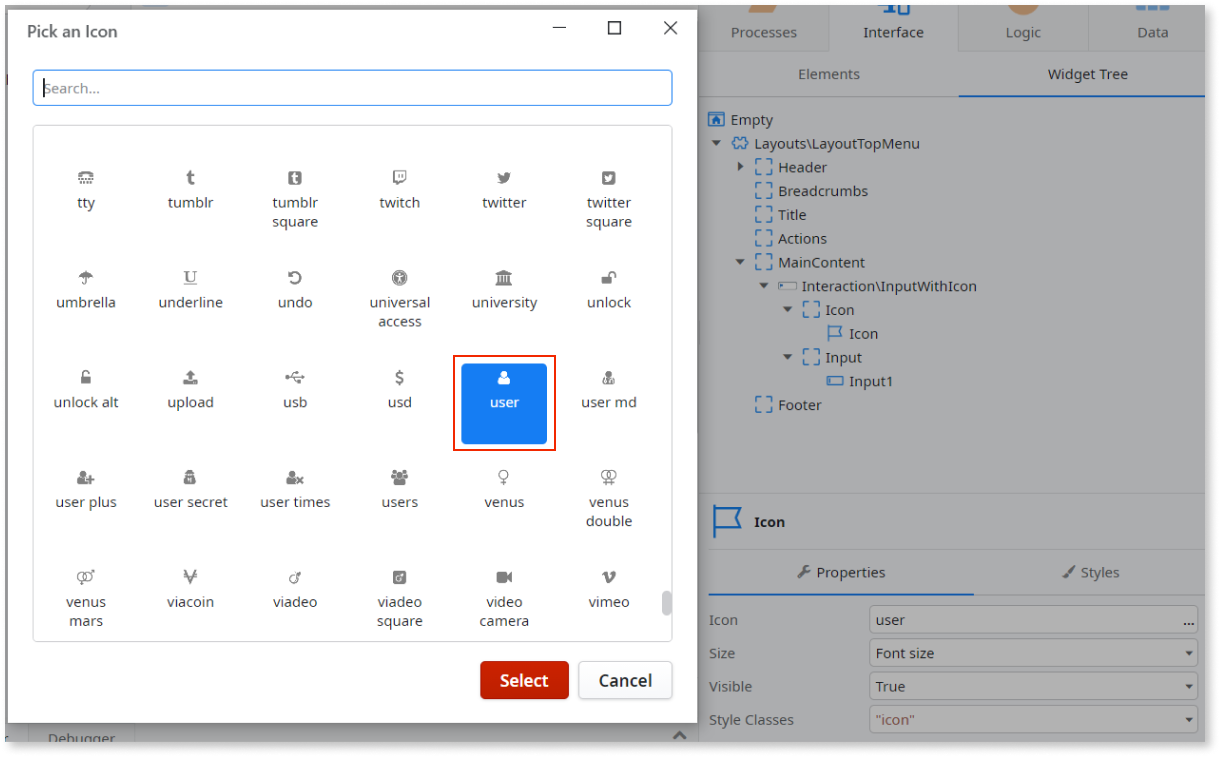Click the Cancel button
Image resolution: width=1220 pixels, height=757 pixels.
click(x=625, y=680)
